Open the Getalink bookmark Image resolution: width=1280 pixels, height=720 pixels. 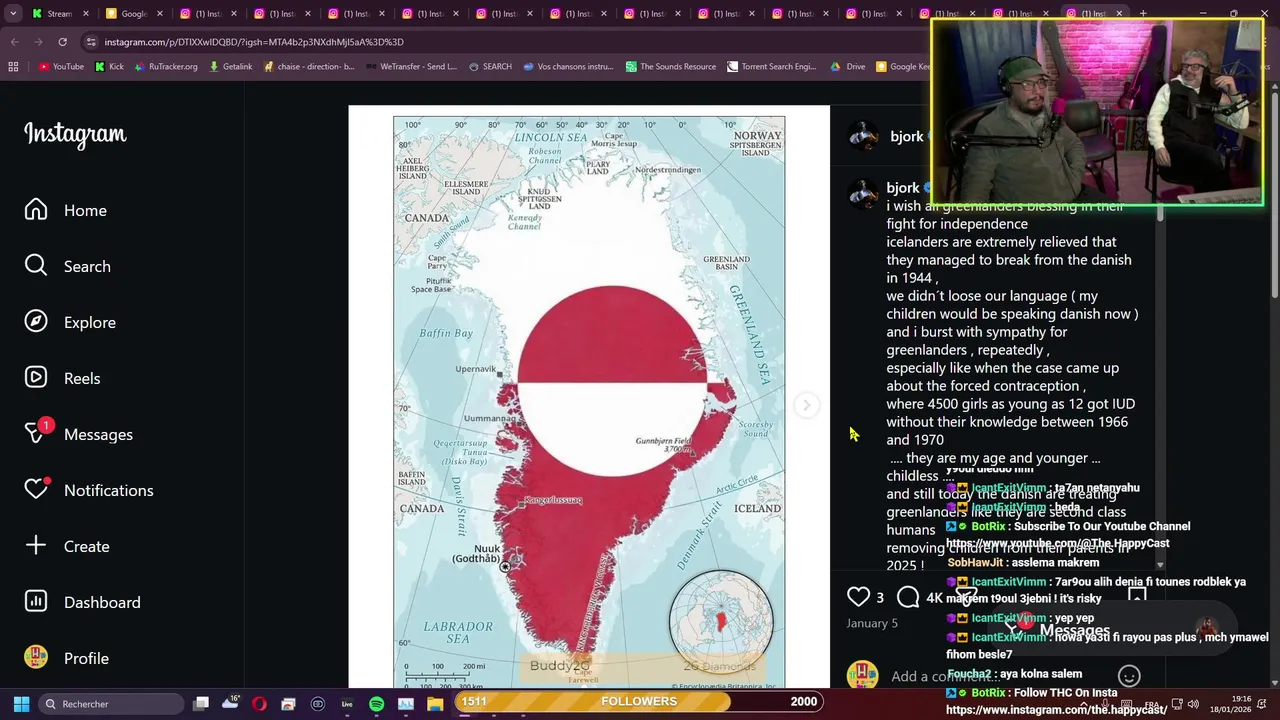pyautogui.click(x=230, y=67)
